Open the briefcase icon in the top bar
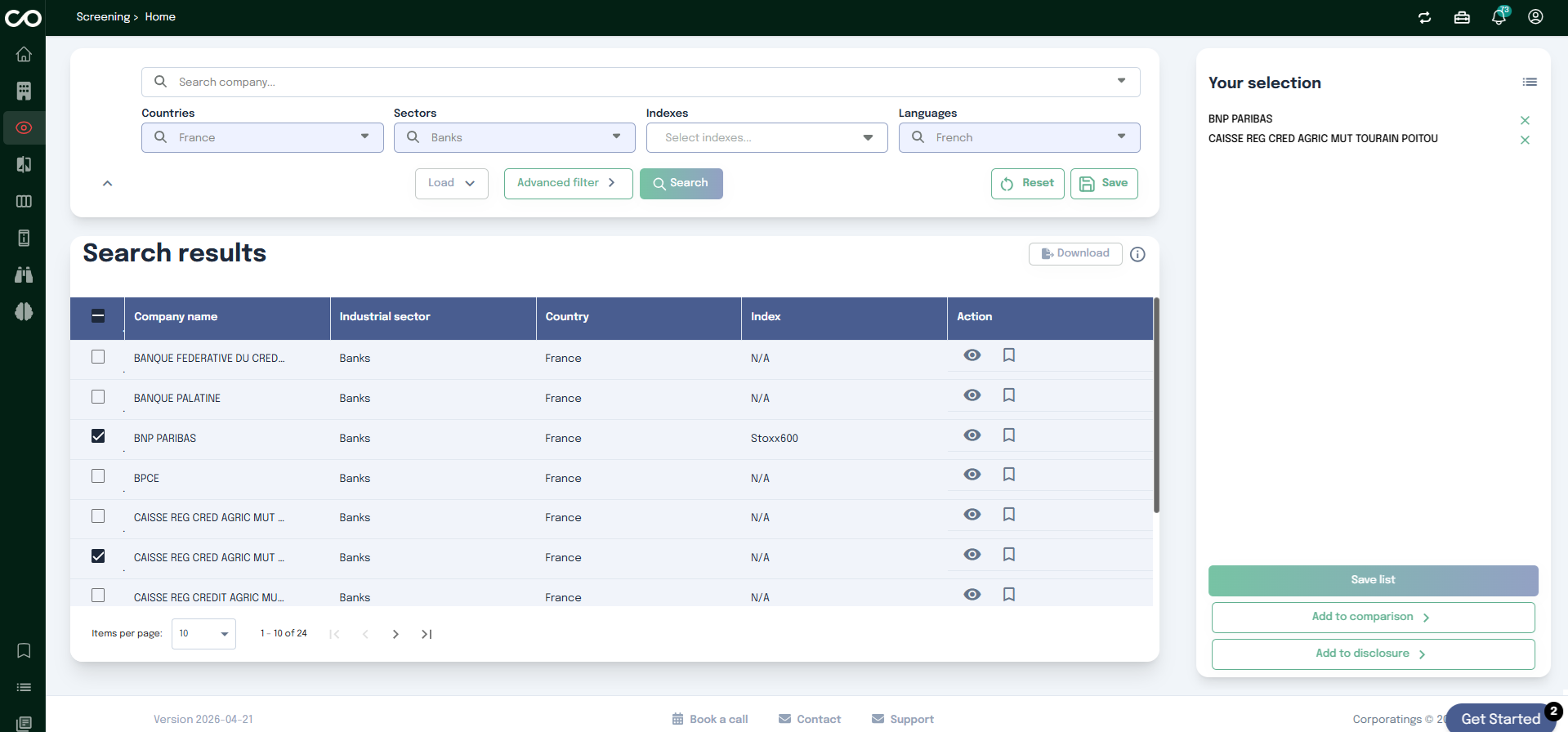 pyautogui.click(x=1462, y=17)
